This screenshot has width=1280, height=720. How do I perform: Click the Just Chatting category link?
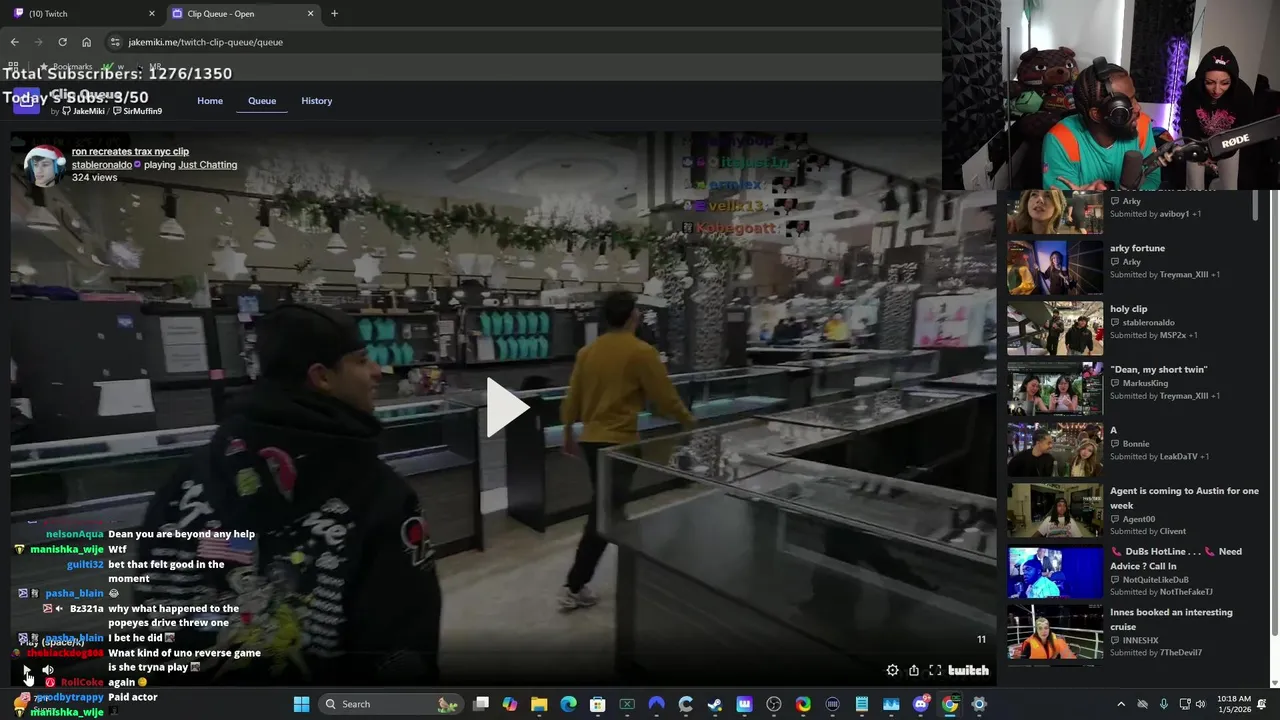(x=208, y=165)
